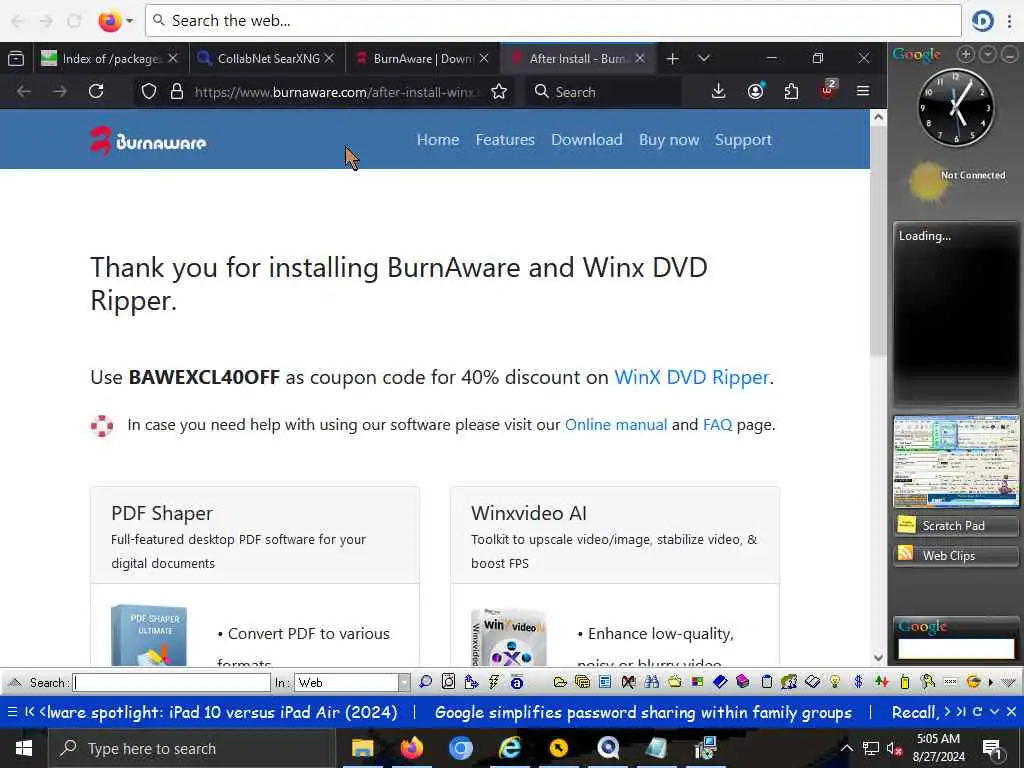Image resolution: width=1024 pixels, height=768 pixels.
Task: Refresh the news ticker feed
Action: pyautogui.click(x=978, y=712)
